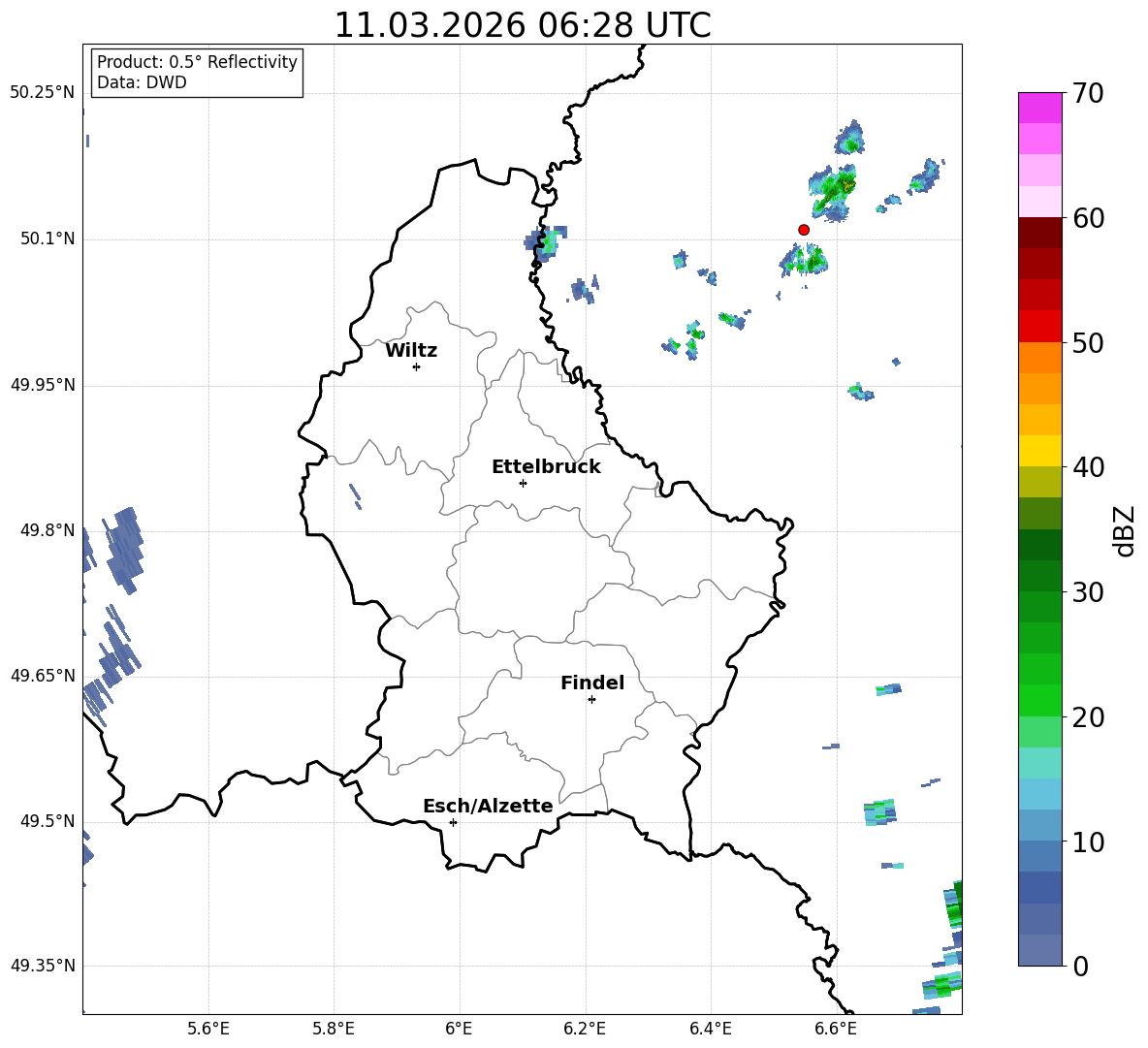1148x1048 pixels.
Task: Click the Data: DWD text
Action: pos(142,82)
